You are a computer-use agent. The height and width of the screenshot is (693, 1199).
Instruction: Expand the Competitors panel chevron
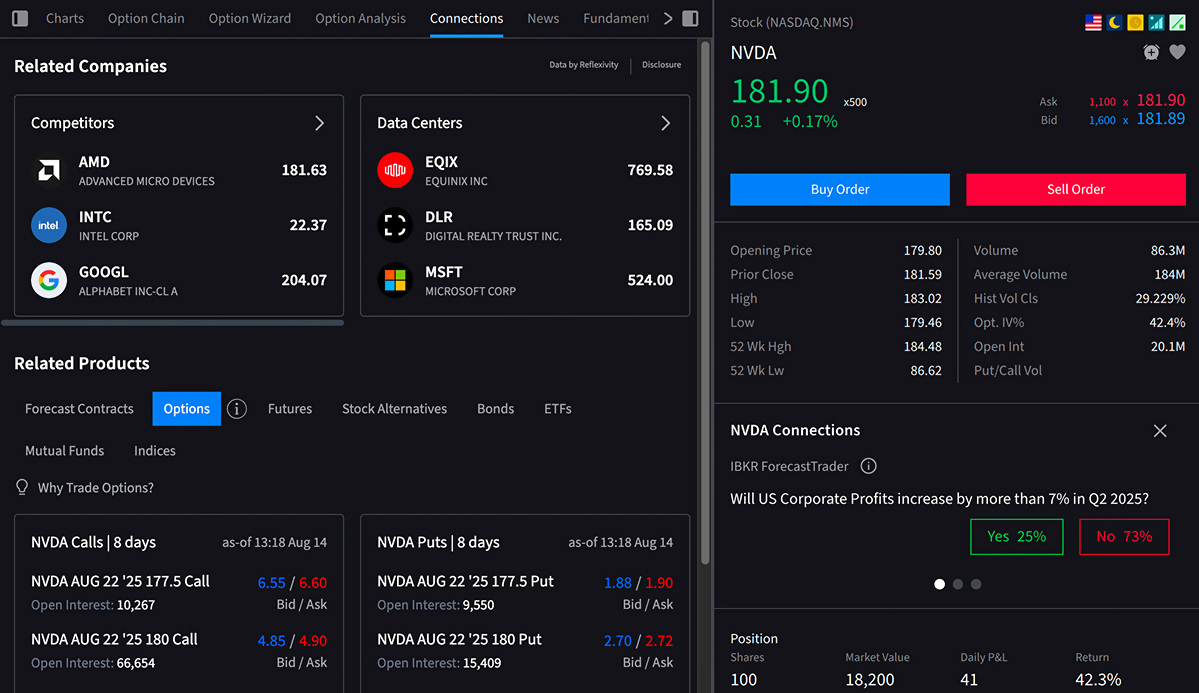[x=319, y=122]
